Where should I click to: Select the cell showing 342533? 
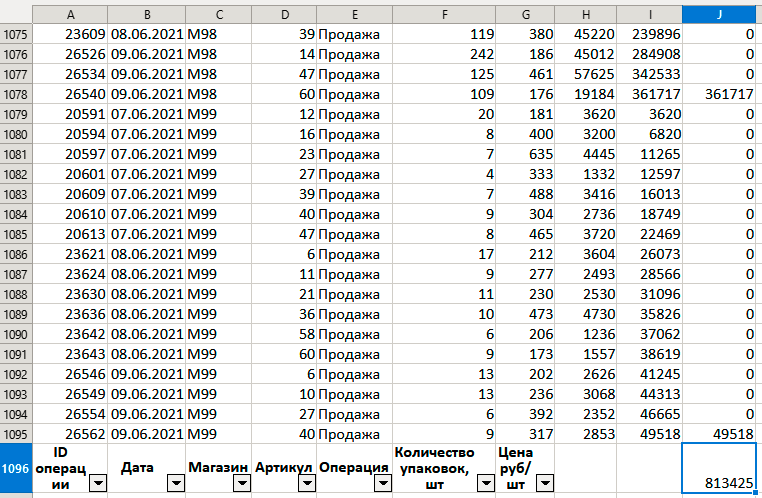(x=650, y=74)
